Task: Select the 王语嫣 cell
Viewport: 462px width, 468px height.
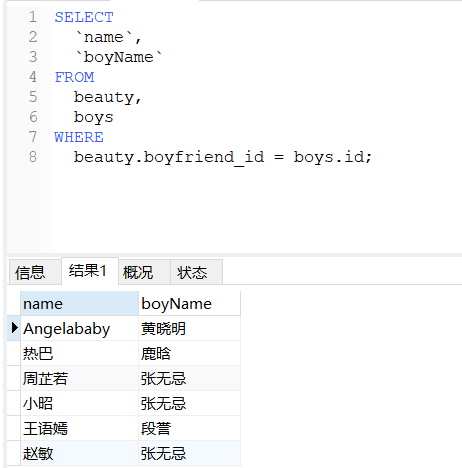Action: pyautogui.click(x=79, y=428)
